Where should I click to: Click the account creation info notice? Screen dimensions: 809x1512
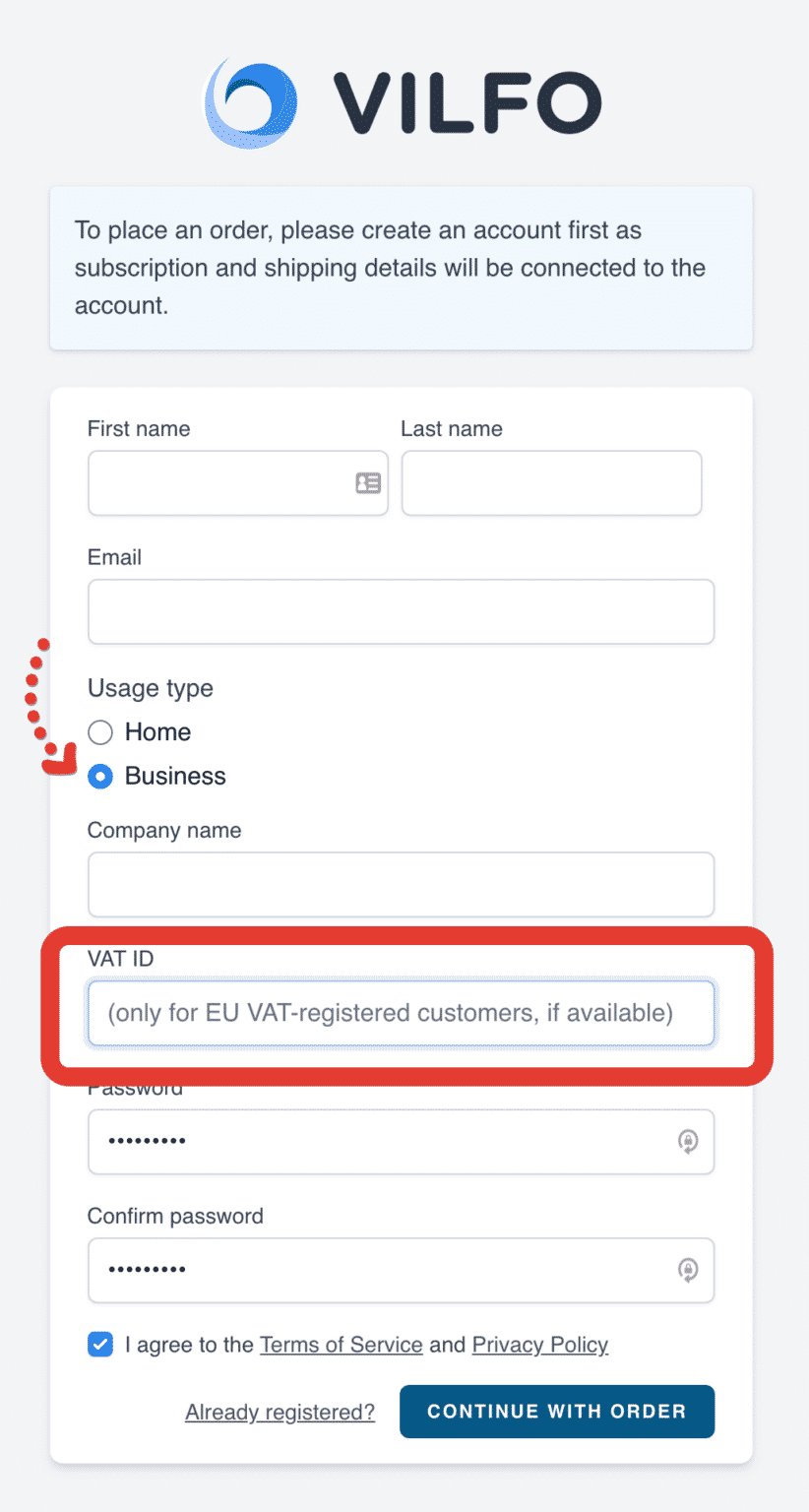401,268
